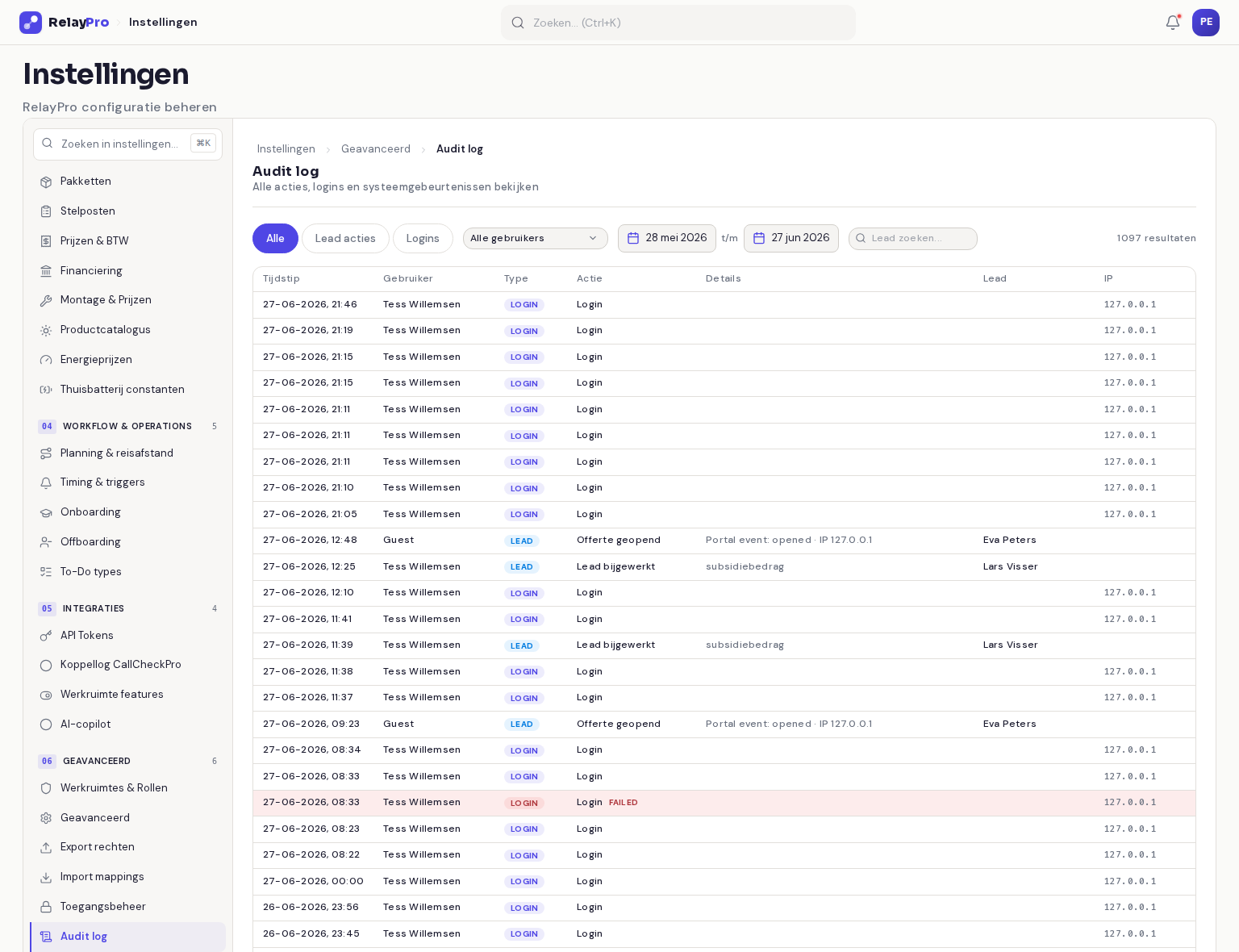Collapse the Integraties section
1239x952 pixels.
(x=127, y=608)
